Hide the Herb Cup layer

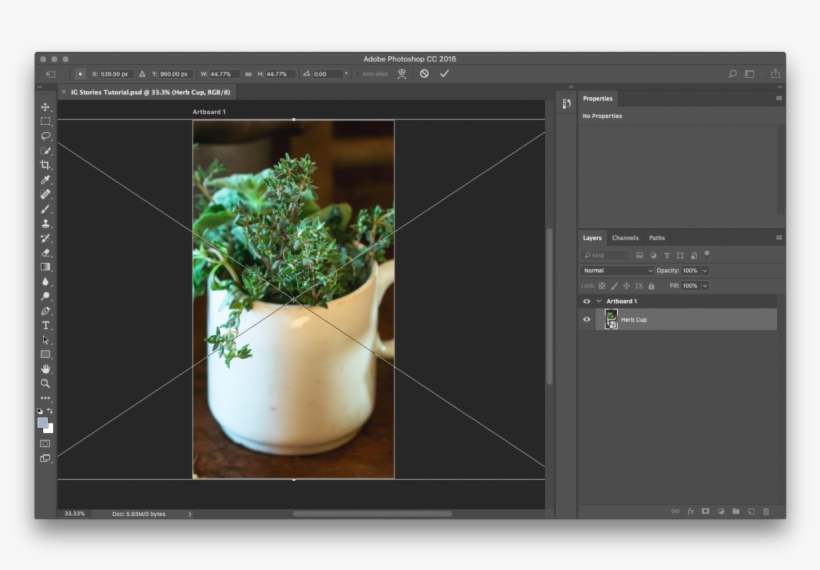point(587,319)
